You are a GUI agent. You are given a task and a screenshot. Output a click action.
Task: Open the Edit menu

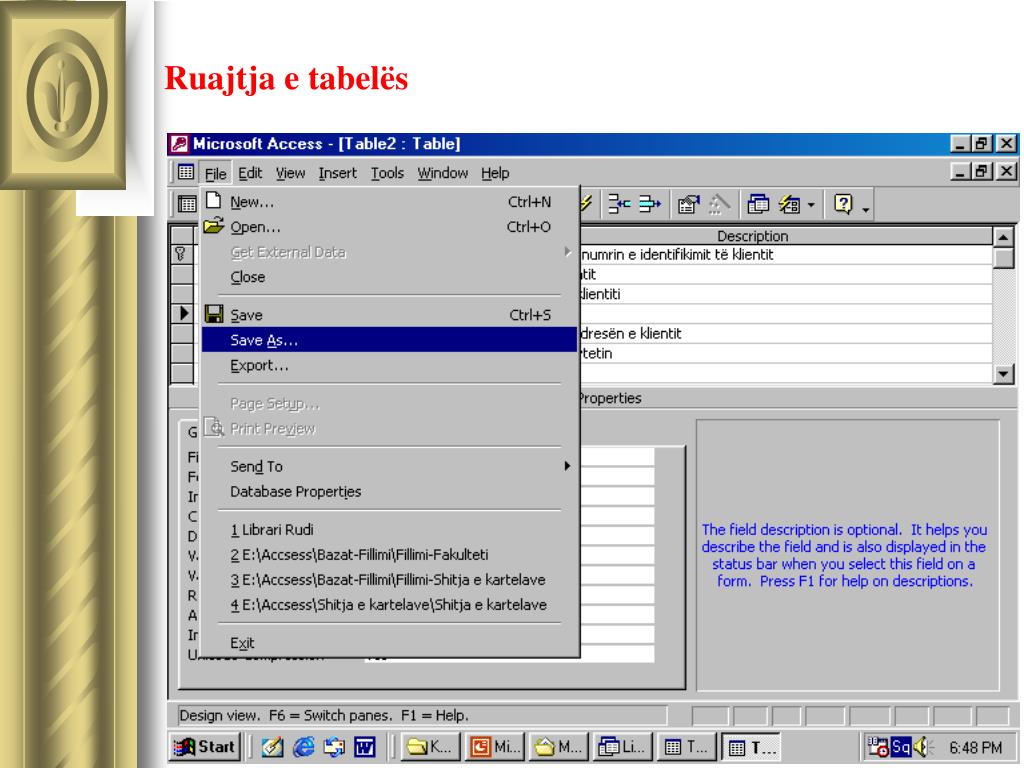(250, 173)
